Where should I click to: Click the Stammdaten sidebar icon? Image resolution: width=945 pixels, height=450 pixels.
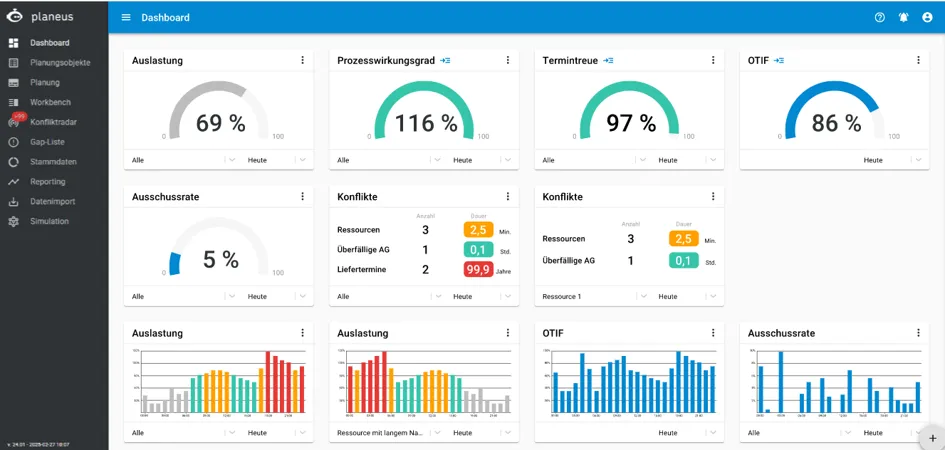pos(14,162)
